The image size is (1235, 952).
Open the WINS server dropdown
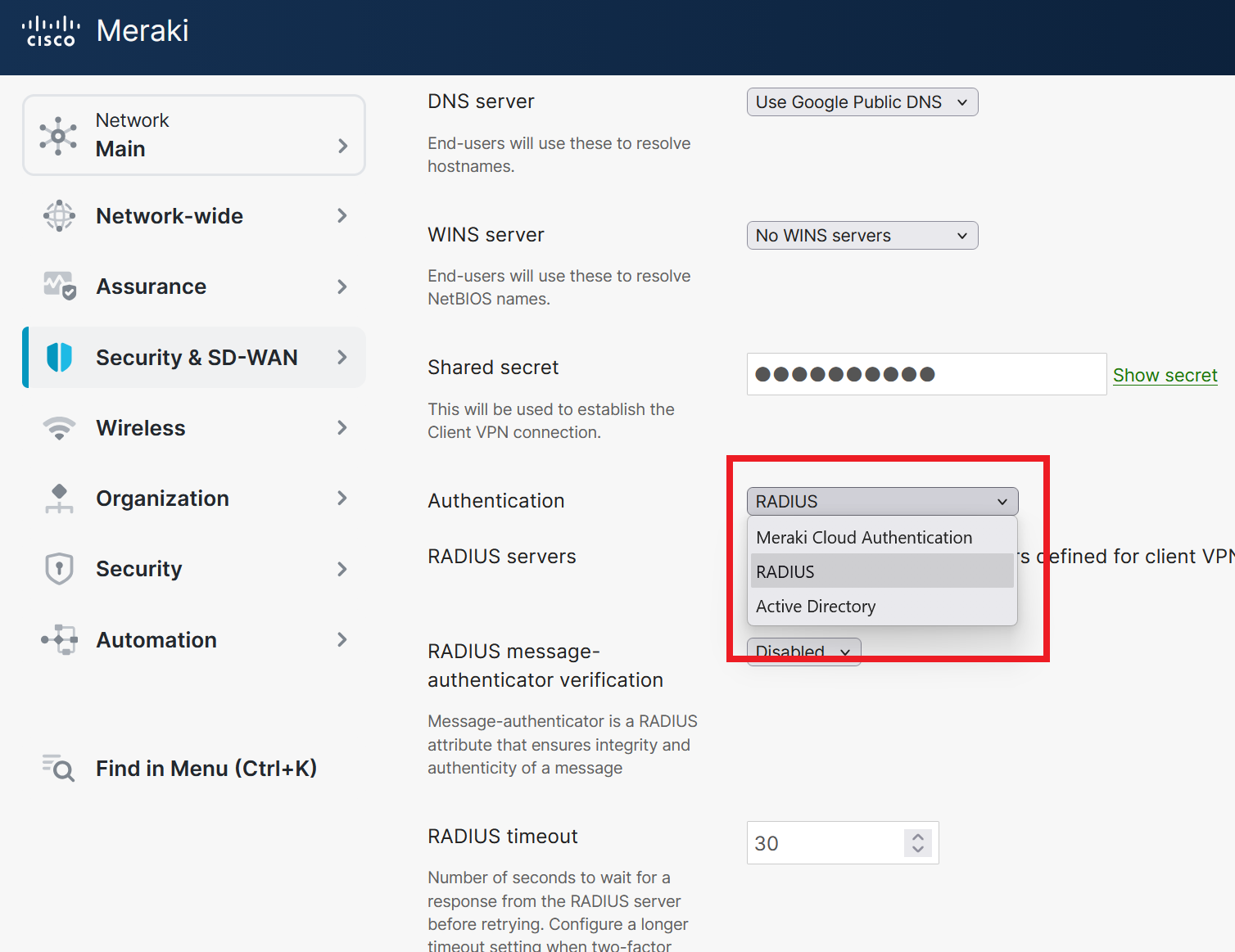[862, 236]
